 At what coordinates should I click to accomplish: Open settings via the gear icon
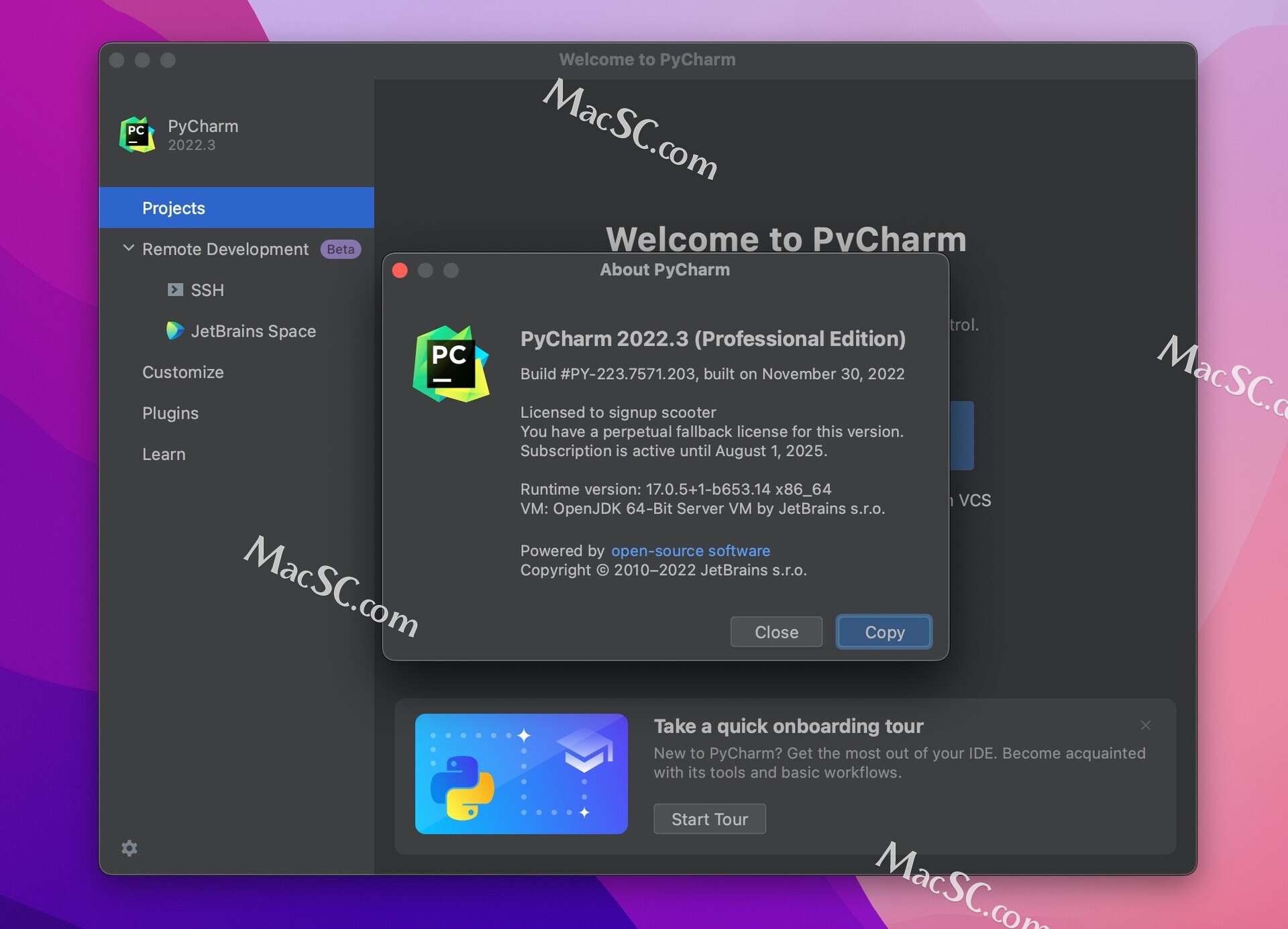pos(129,848)
